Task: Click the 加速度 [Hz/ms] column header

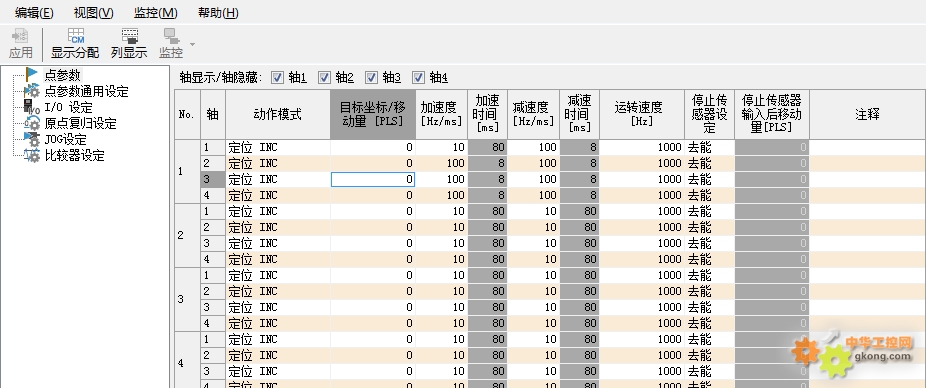Action: point(442,115)
